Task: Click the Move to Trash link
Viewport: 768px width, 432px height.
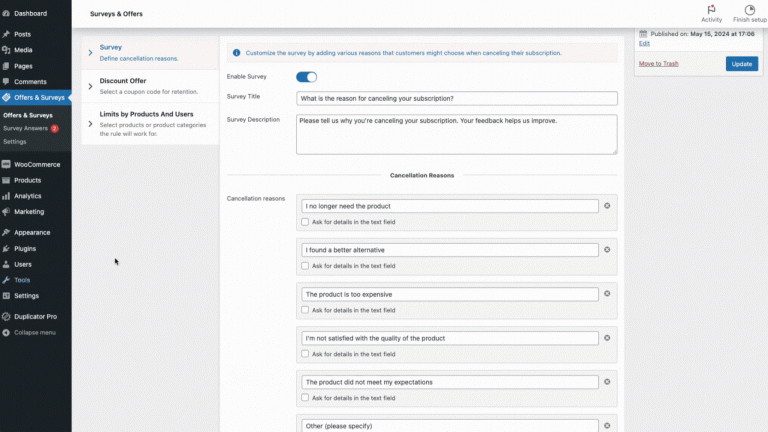Action: 658,64
